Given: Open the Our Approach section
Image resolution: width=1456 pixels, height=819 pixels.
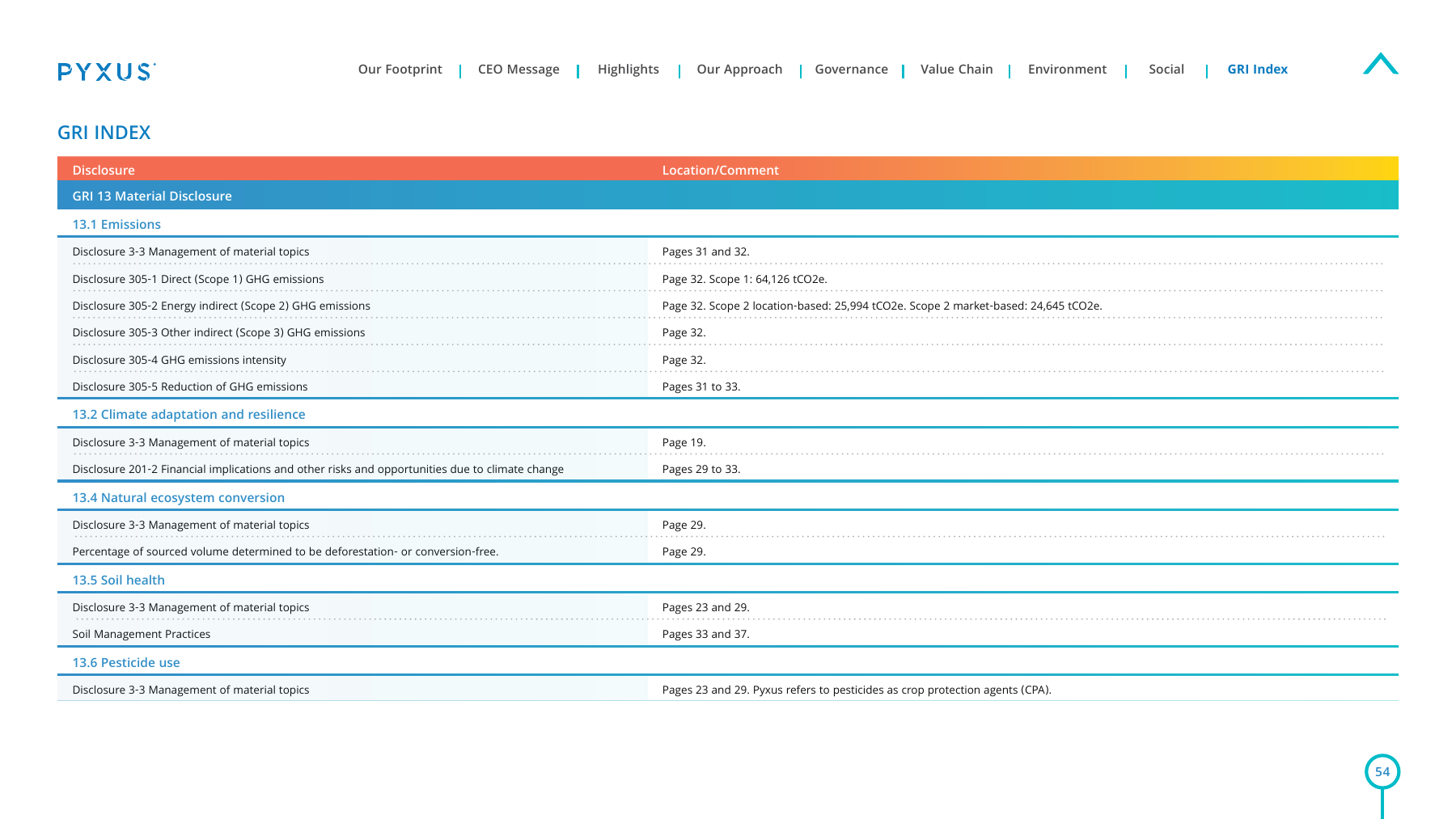Looking at the screenshot, I should (x=739, y=70).
